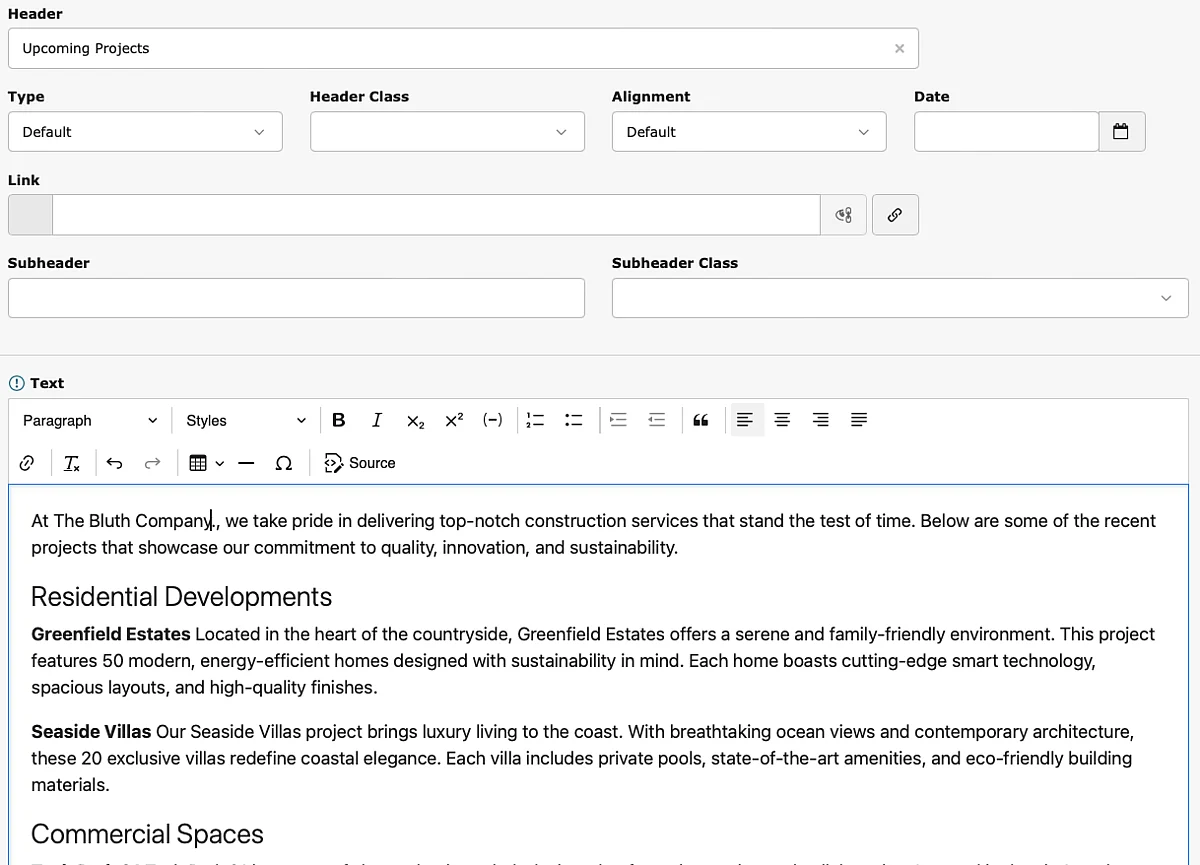This screenshot has width=1200, height=865.
Task: Clear the Upcoming Projects header field
Action: pyautogui.click(x=899, y=48)
